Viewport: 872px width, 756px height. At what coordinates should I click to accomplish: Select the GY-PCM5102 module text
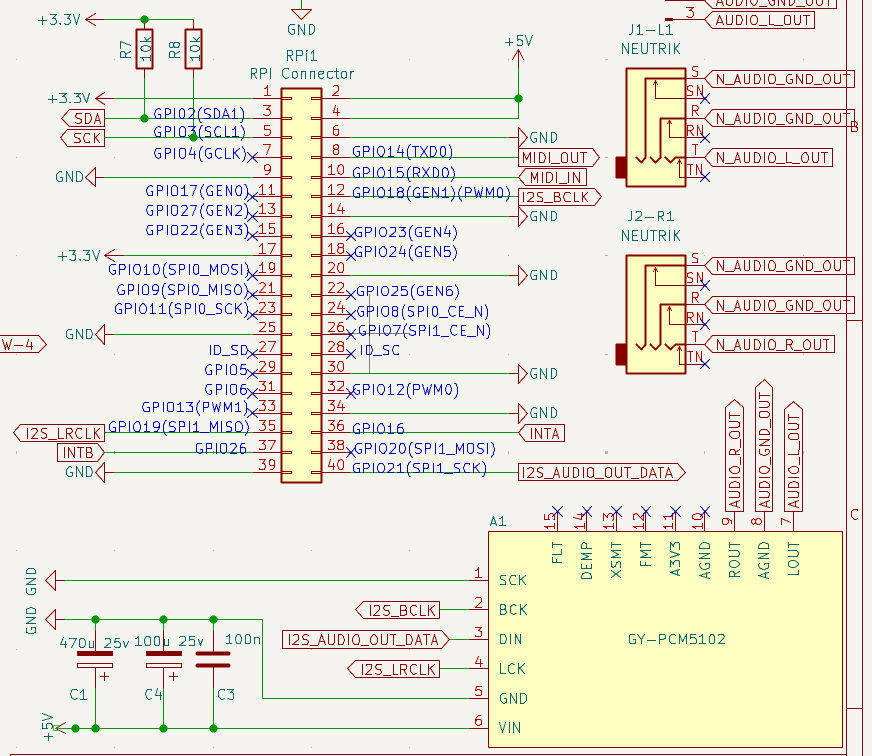677,639
